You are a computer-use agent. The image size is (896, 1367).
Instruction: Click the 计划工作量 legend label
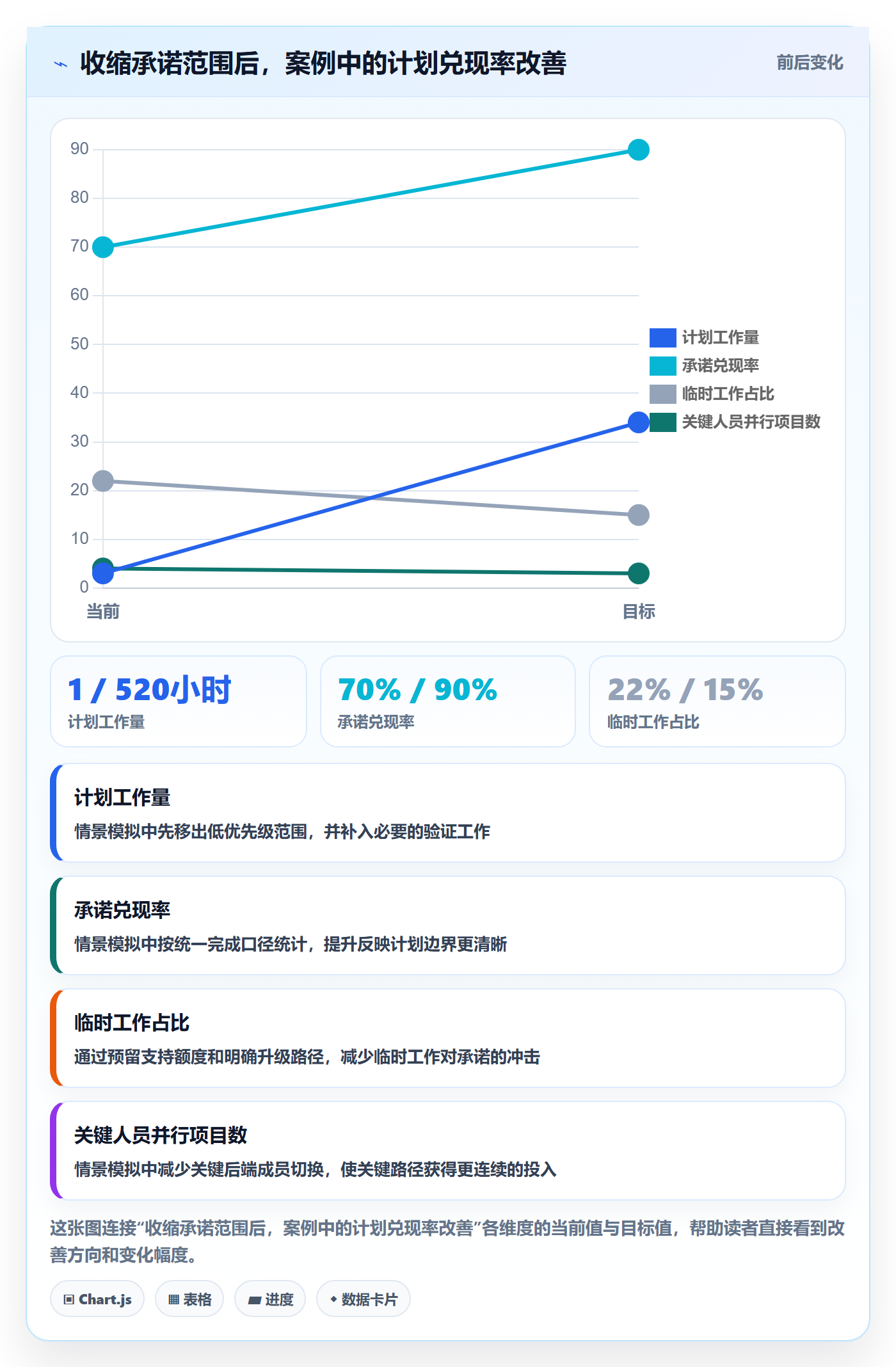point(720,337)
